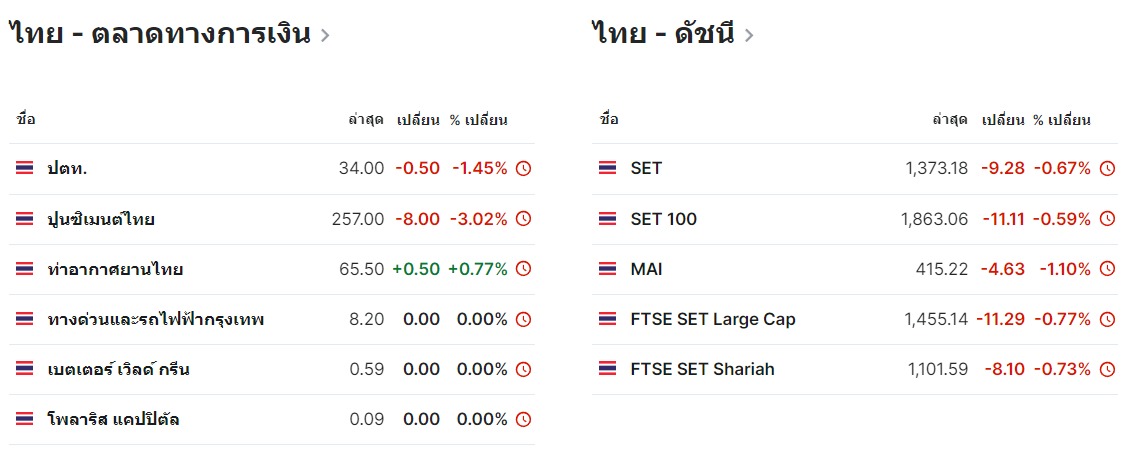The height and width of the screenshot is (450, 1131).
Task: Click the clock icon beside ปูนซิเมนต์ไทย
Action: click(524, 219)
